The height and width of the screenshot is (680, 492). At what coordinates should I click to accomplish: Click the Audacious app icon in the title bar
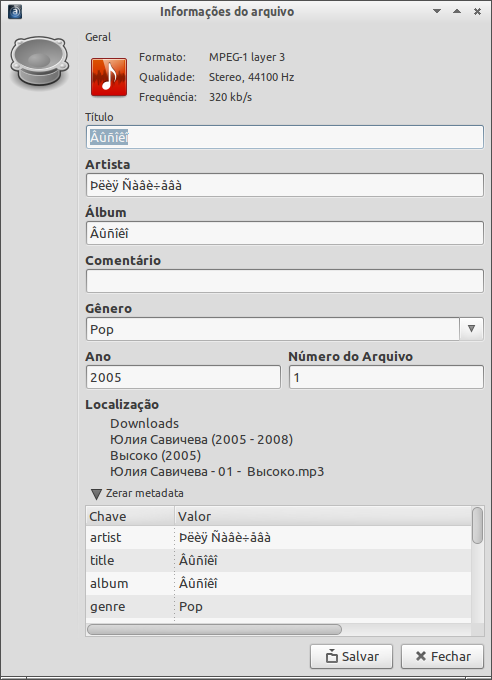pos(15,12)
